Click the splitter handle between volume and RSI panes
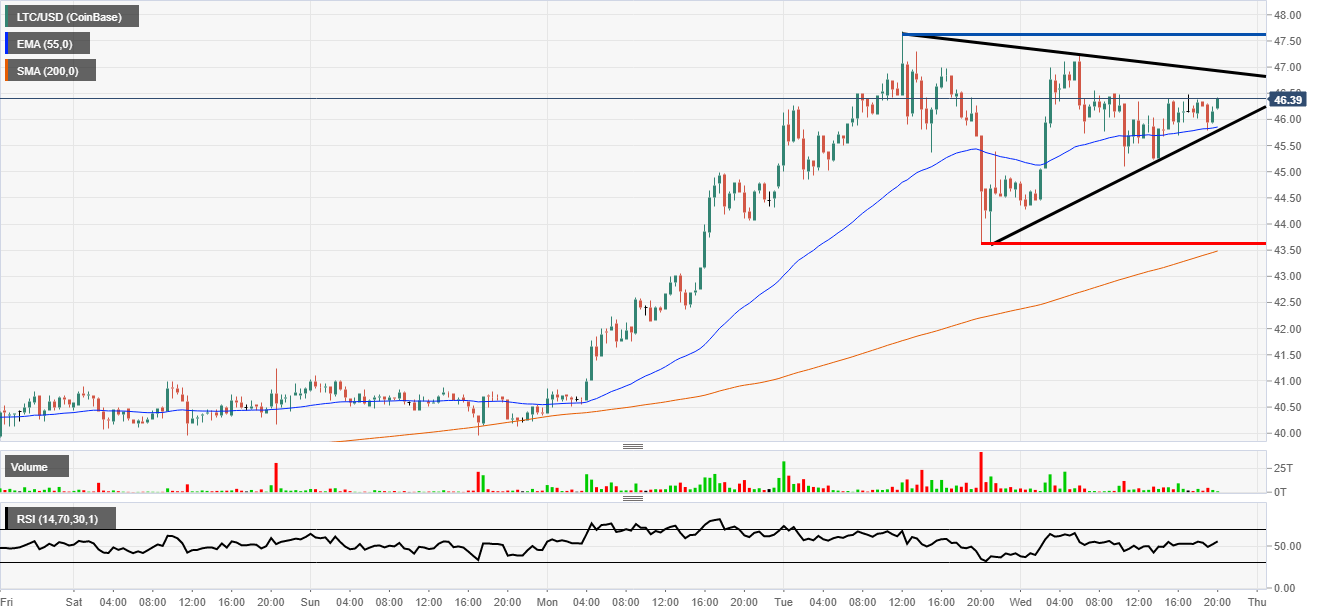 tap(632, 497)
